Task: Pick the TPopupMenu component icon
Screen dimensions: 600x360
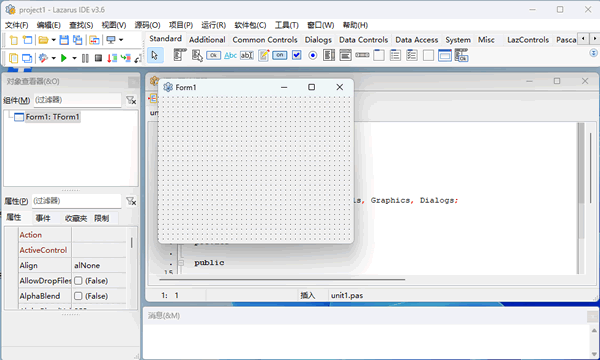Action: [197, 55]
